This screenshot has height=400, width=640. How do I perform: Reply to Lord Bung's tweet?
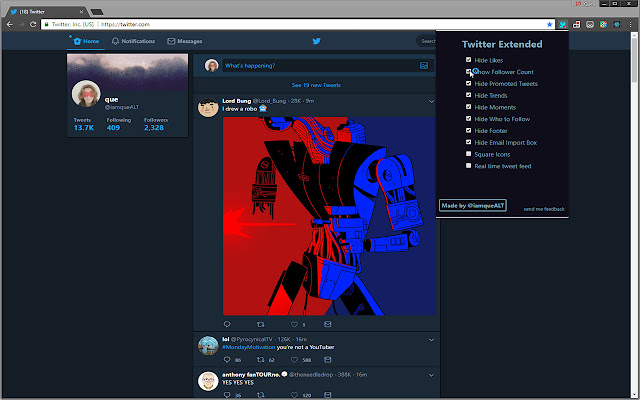[227, 324]
